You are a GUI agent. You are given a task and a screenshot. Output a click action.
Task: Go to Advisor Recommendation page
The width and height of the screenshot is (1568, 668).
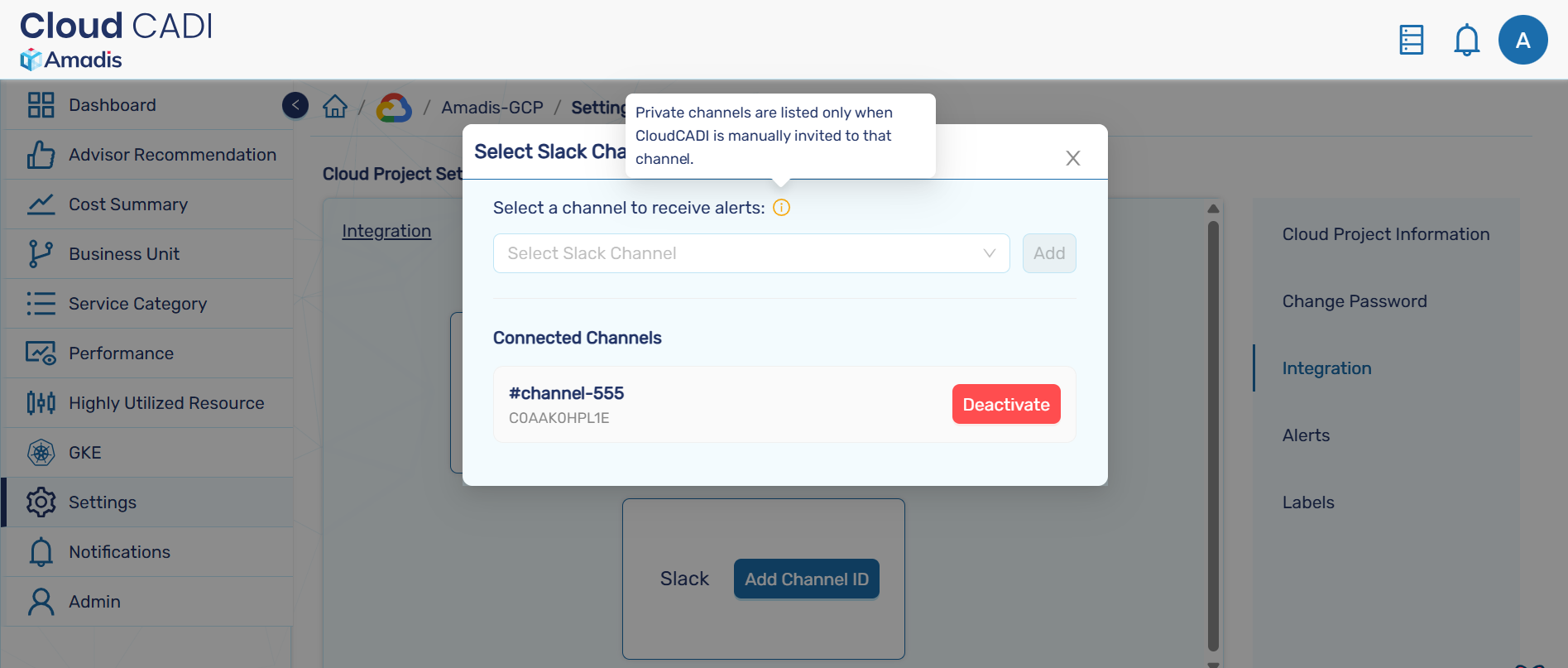click(x=172, y=155)
